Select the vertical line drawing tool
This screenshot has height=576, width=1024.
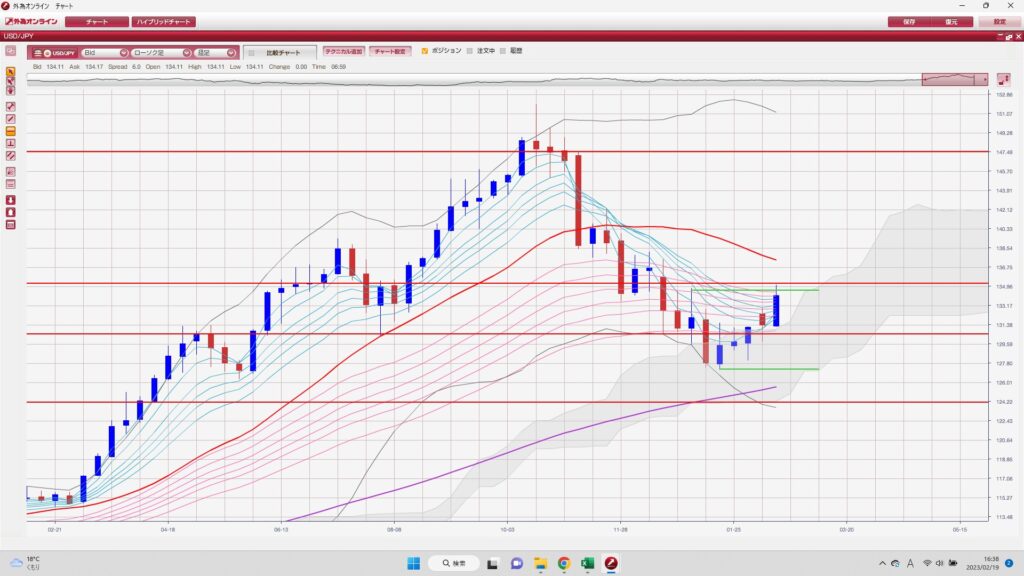click(x=11, y=143)
